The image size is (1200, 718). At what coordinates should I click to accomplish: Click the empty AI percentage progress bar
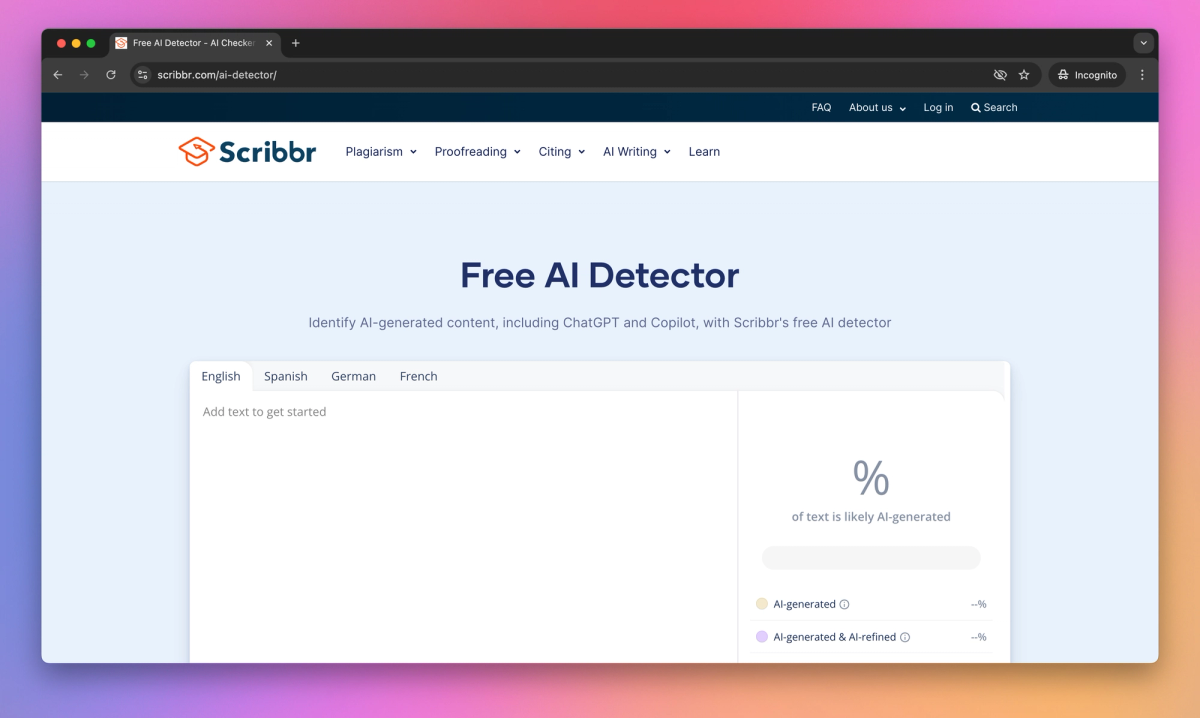pyautogui.click(x=871, y=558)
